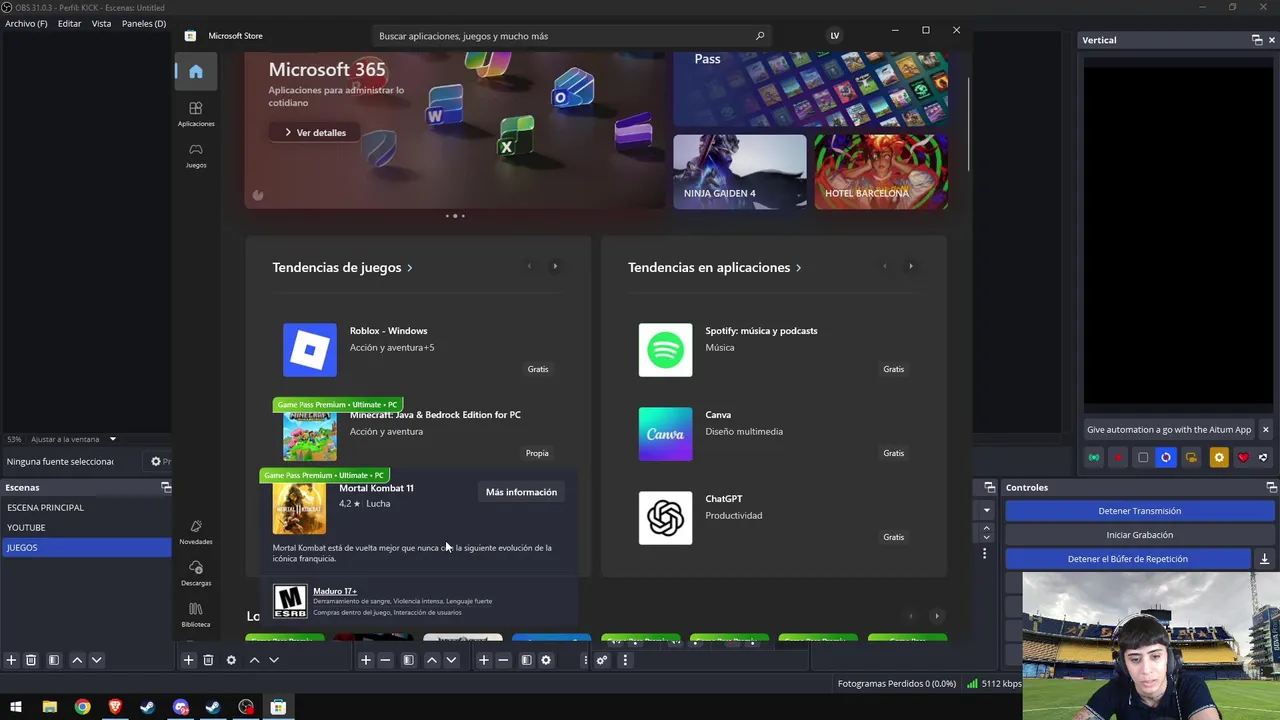This screenshot has height=720, width=1280.
Task: Open File Explorer from the taskbar
Action: pyautogui.click(x=49, y=707)
